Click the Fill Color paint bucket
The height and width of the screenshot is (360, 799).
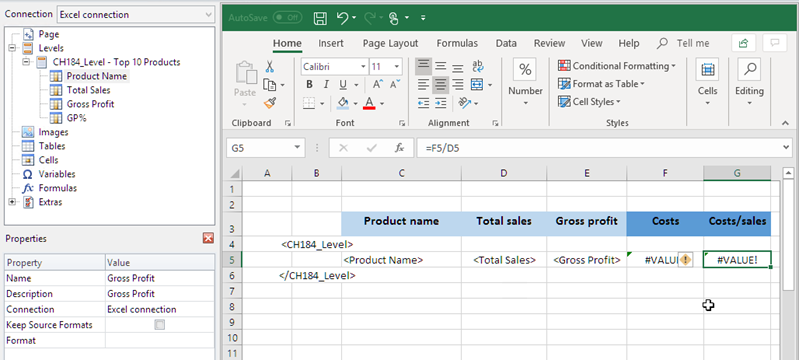[343, 104]
